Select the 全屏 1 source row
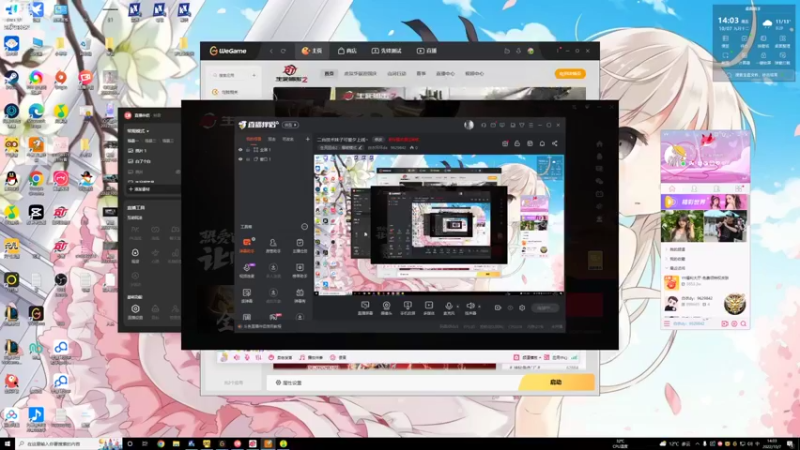Viewport: 800px width, 450px height. [x=273, y=149]
